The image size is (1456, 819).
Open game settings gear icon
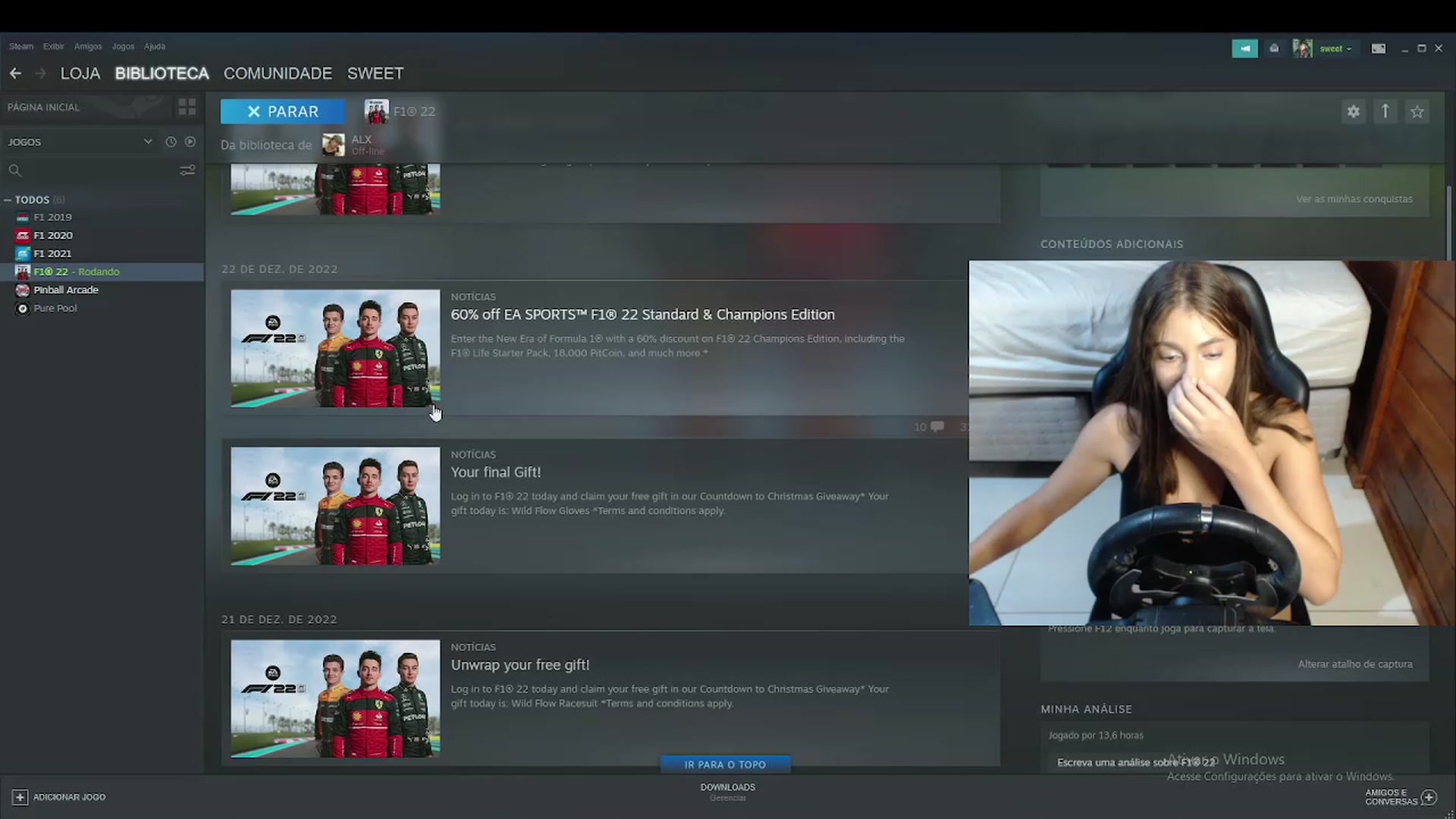click(1353, 111)
